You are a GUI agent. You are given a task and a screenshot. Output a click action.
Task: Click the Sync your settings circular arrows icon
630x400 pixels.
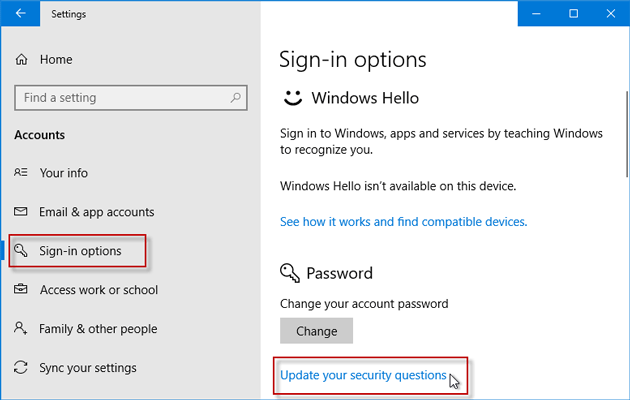[22, 368]
